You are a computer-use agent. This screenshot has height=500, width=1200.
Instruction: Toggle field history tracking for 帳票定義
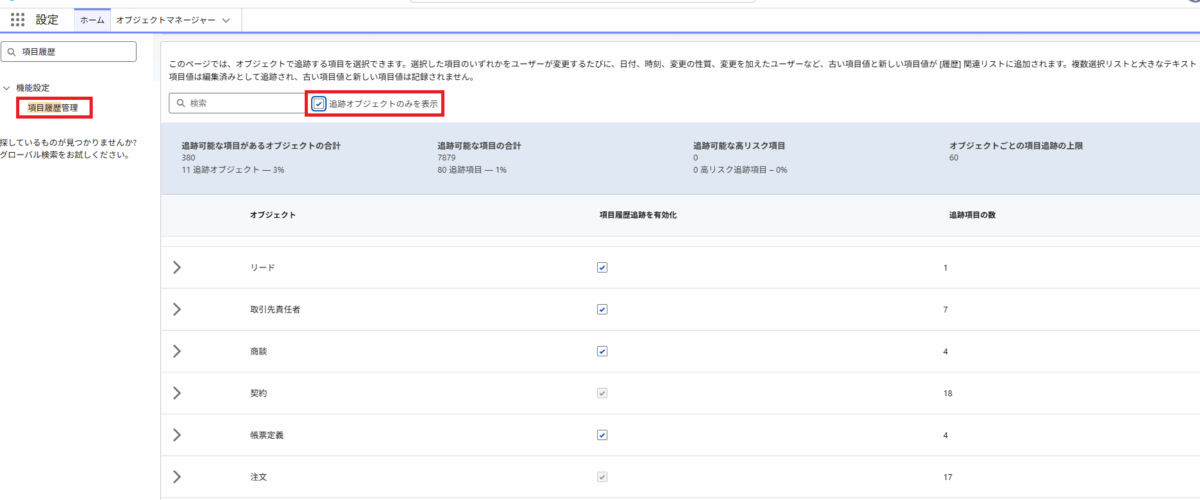pos(602,435)
